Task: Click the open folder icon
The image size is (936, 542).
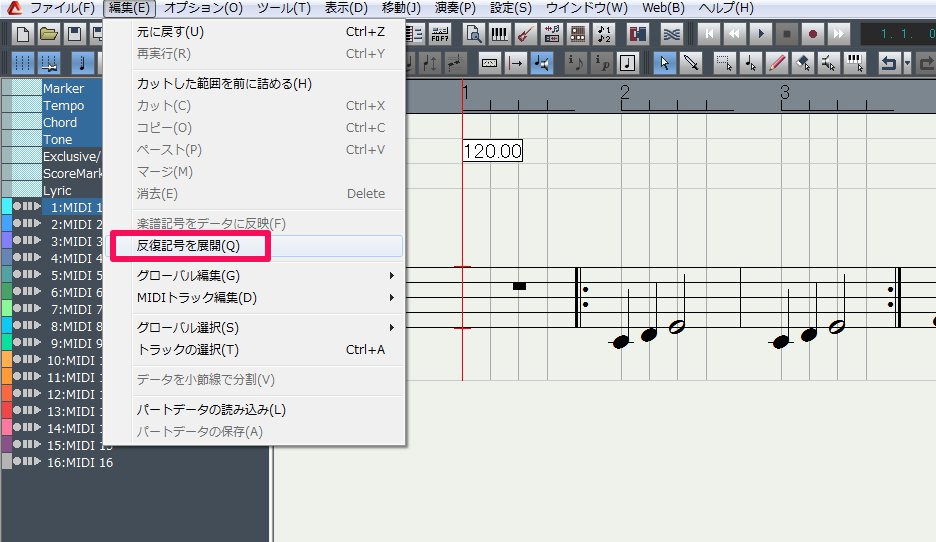Action: (47, 34)
